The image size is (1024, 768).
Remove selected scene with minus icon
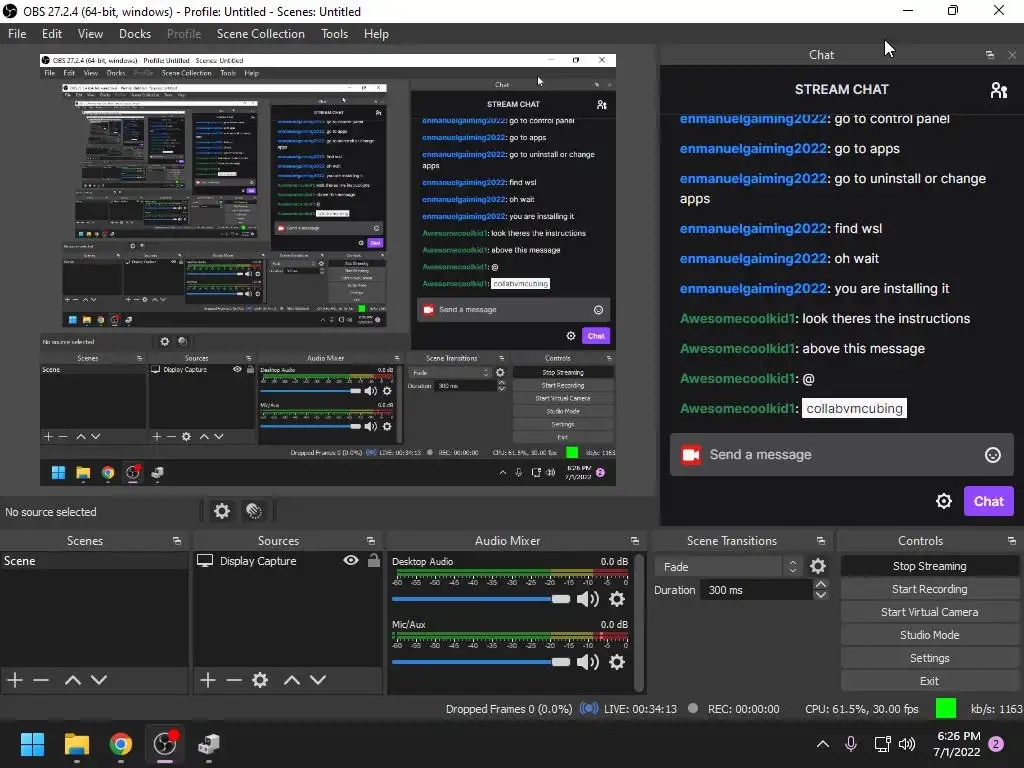41,680
